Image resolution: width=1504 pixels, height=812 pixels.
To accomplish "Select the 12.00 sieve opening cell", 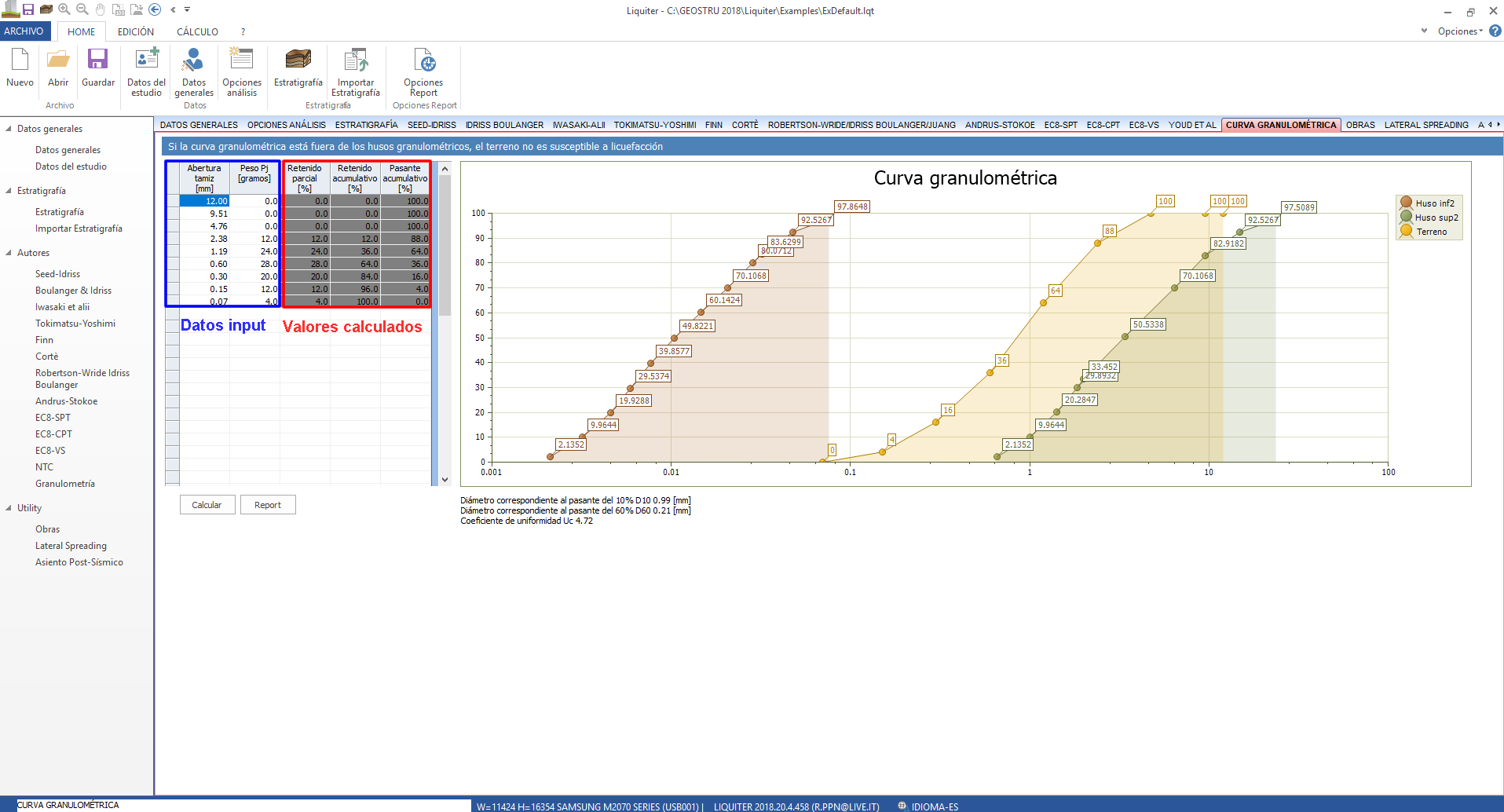I will 204,201.
